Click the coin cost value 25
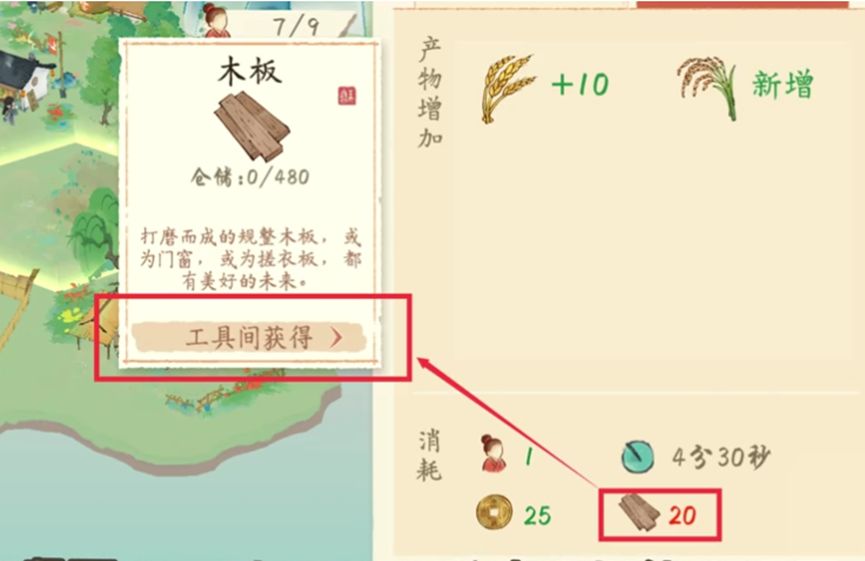The image size is (865, 561). coord(537,516)
